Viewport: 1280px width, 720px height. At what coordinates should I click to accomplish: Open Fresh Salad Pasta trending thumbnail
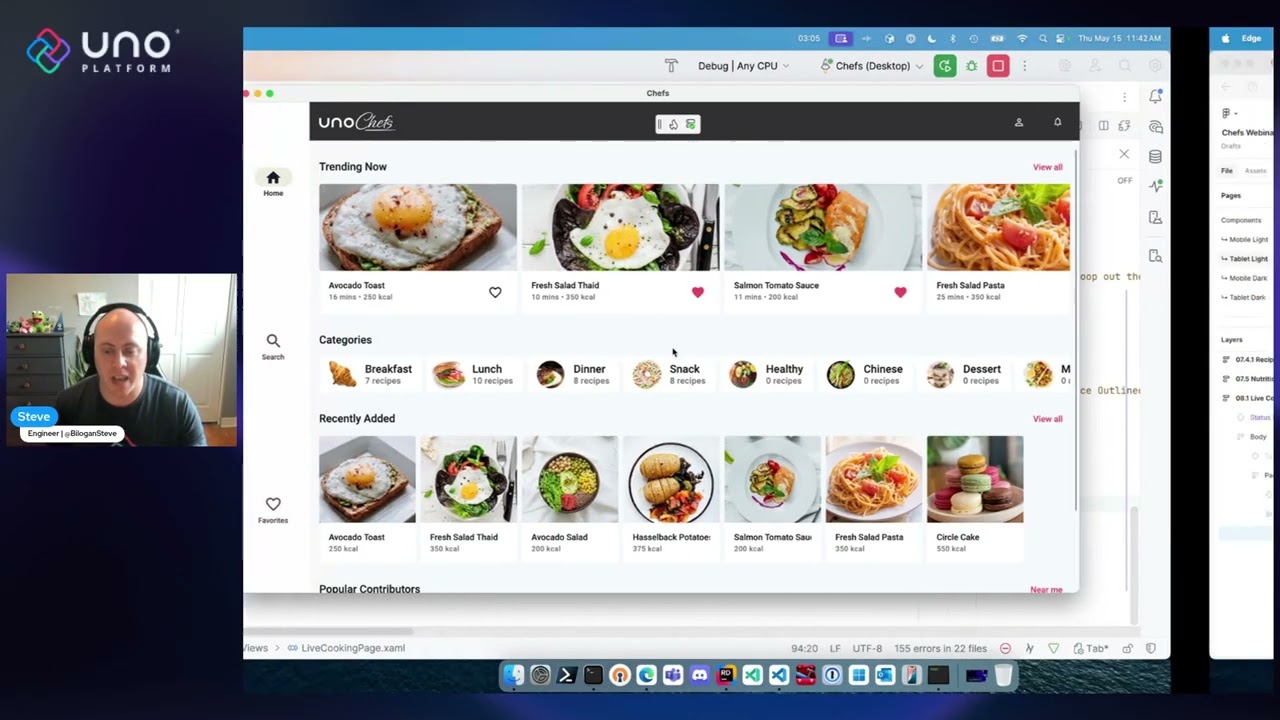tap(998, 227)
